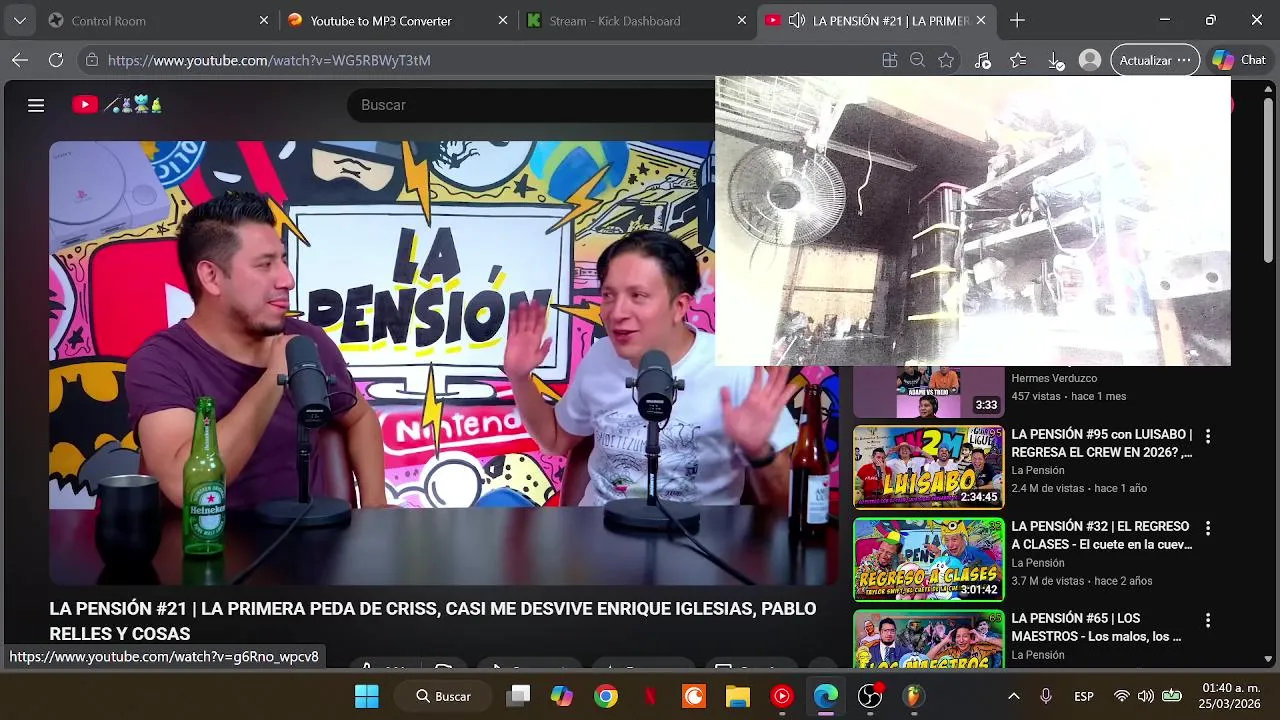This screenshot has width=1280, height=720.
Task: Switch ESP keyboard language indicator
Action: point(1084,696)
